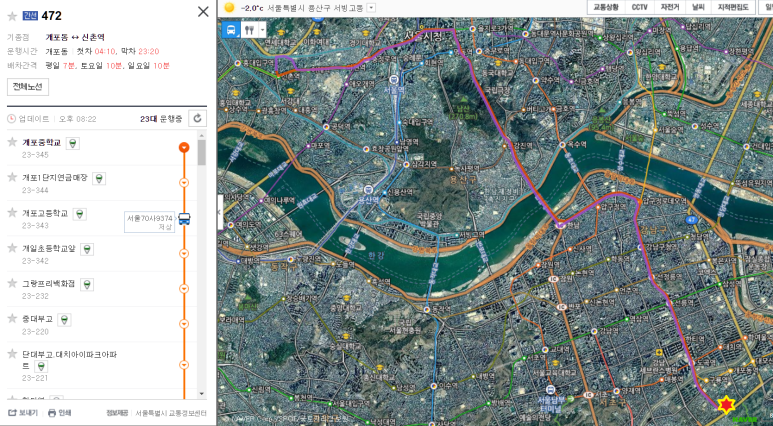Viewport: 773px width, 426px height.
Task: Favorite the 그랑프리백화점 stop star
Action: pyautogui.click(x=12, y=283)
